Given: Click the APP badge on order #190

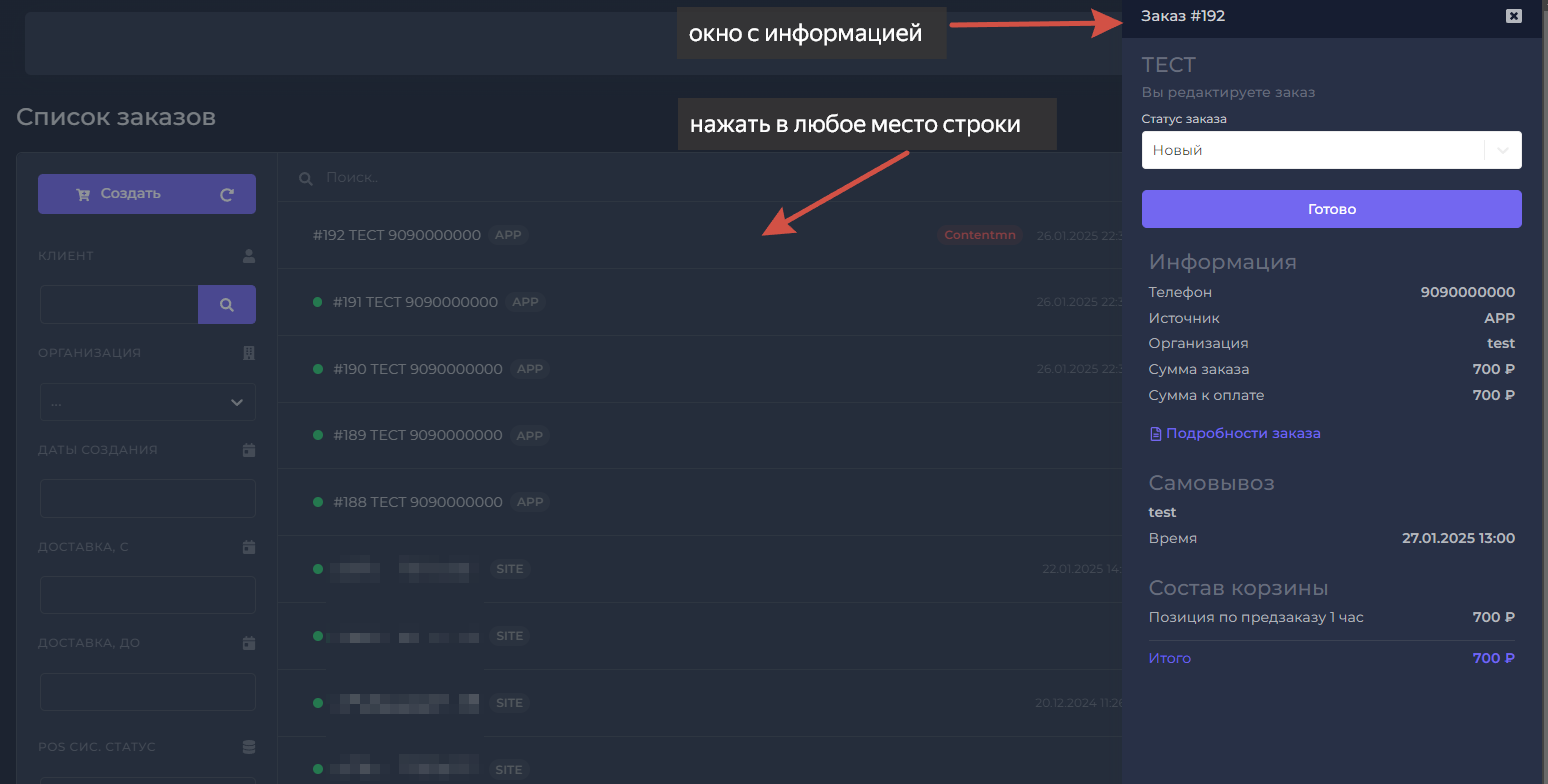Looking at the screenshot, I should [x=530, y=369].
